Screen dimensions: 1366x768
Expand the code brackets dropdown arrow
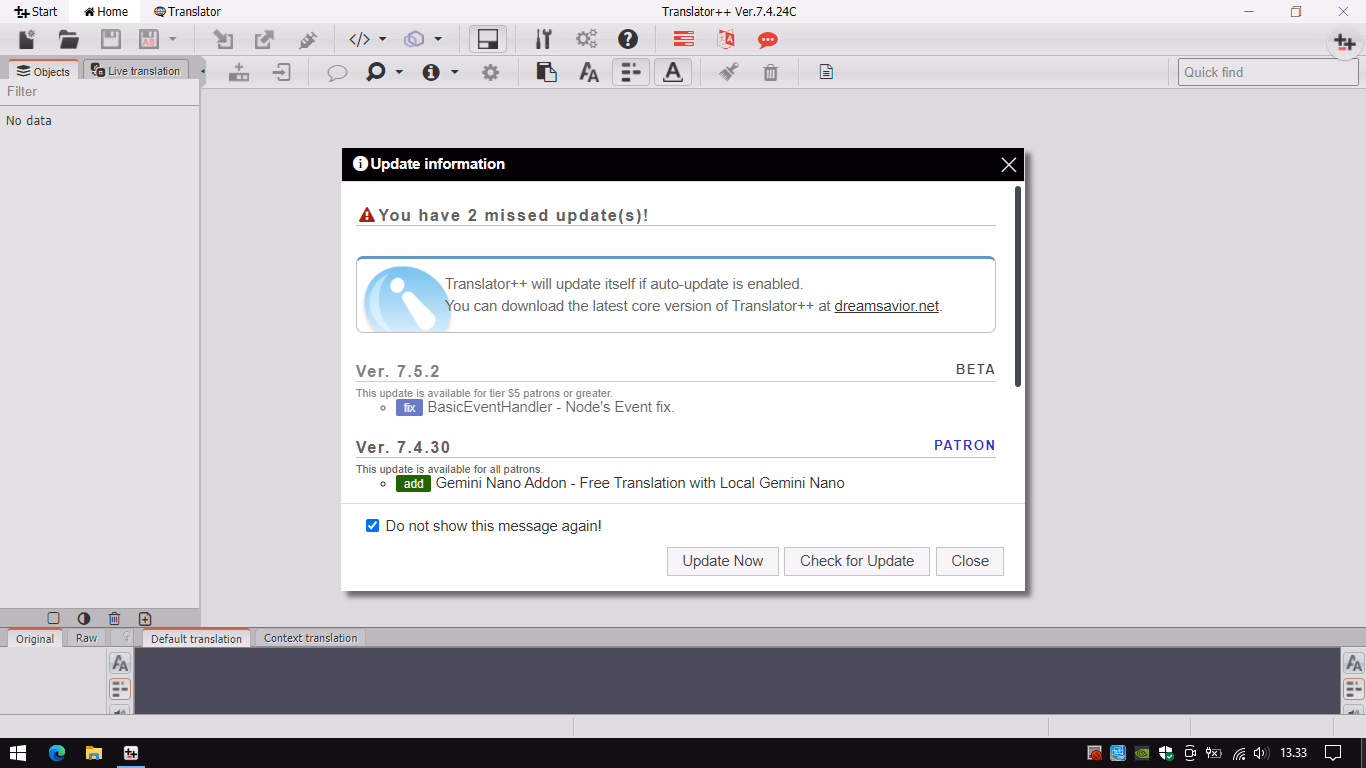(x=382, y=40)
